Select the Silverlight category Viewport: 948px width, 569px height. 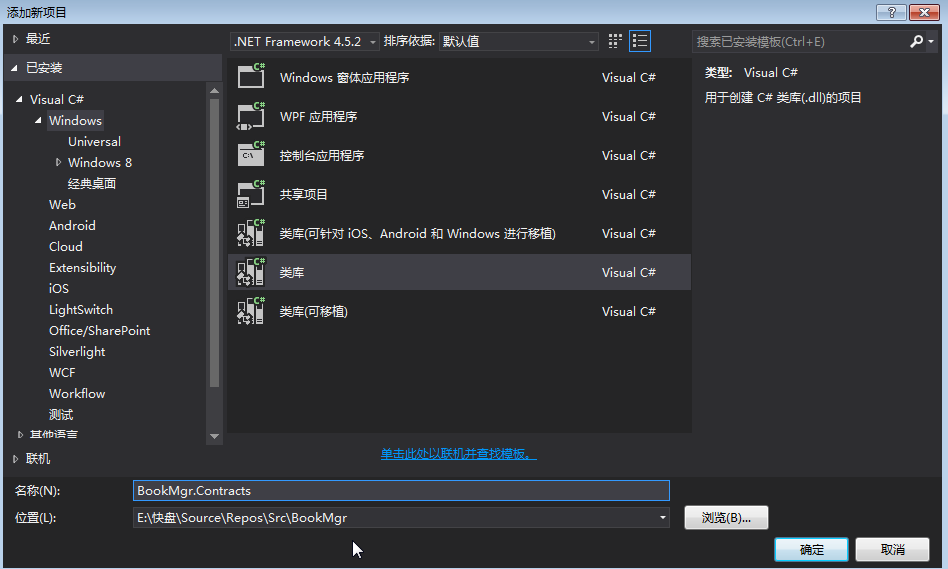[x=77, y=351]
